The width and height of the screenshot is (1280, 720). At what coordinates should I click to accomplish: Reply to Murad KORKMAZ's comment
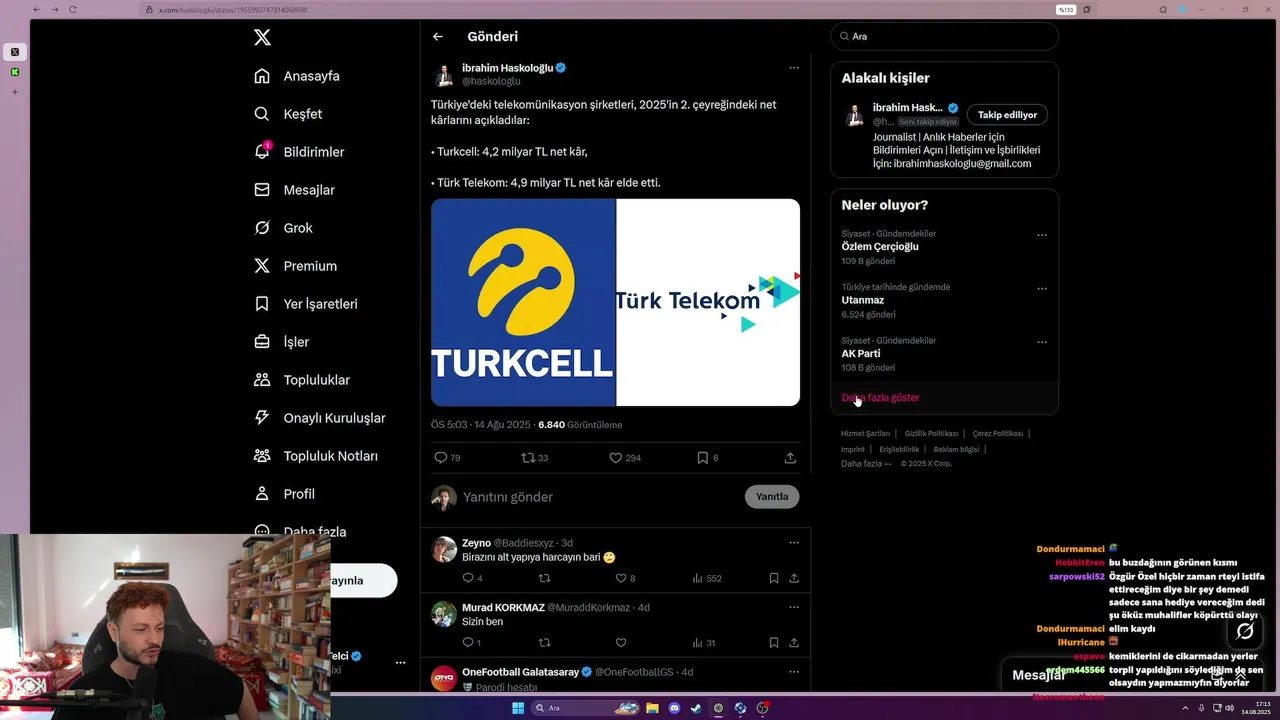[467, 643]
